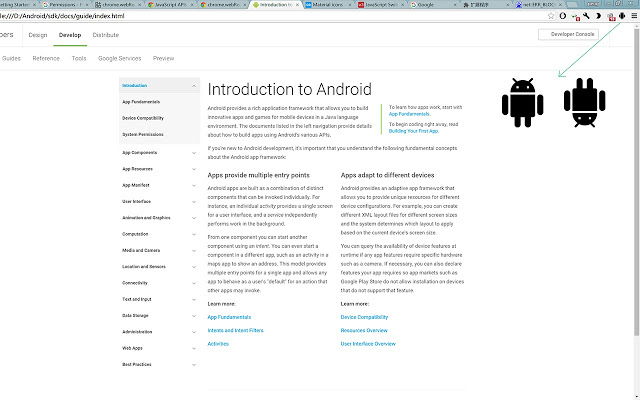Click the Developer Console button

point(569,34)
